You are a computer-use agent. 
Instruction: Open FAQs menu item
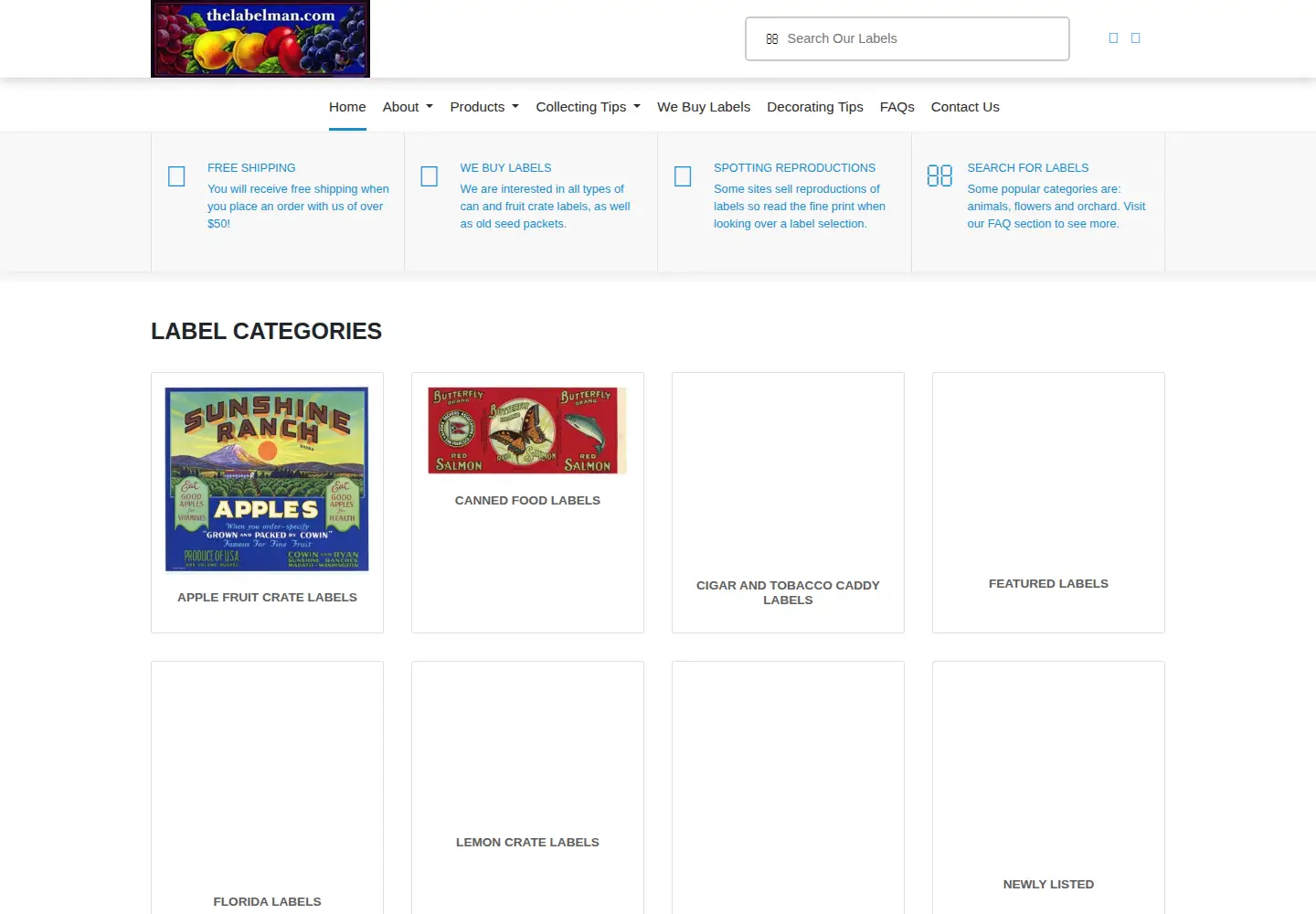coord(897,107)
